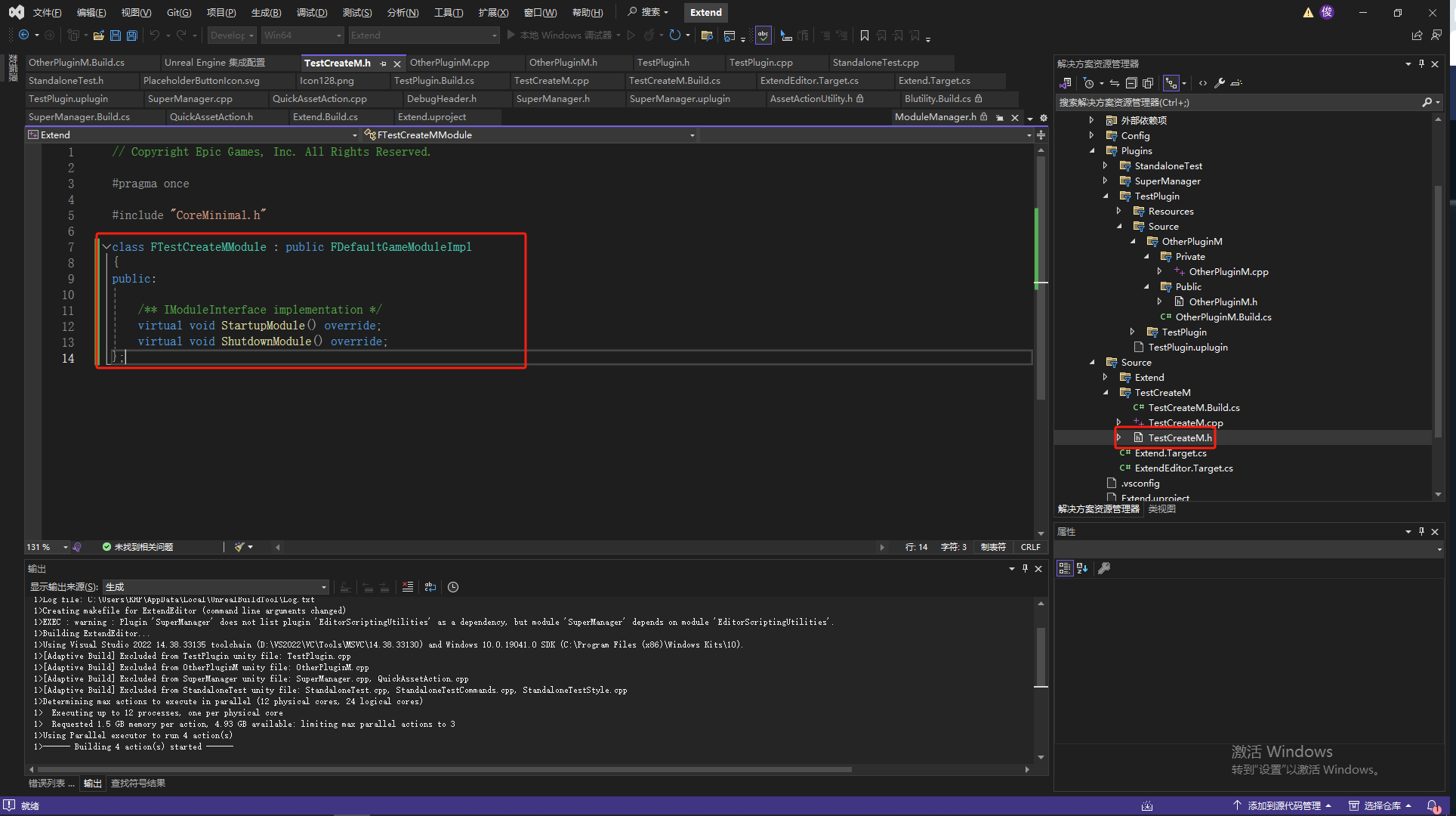Toggle the spell checker abc button
Viewport: 1456px width, 816px height.
click(x=763, y=36)
